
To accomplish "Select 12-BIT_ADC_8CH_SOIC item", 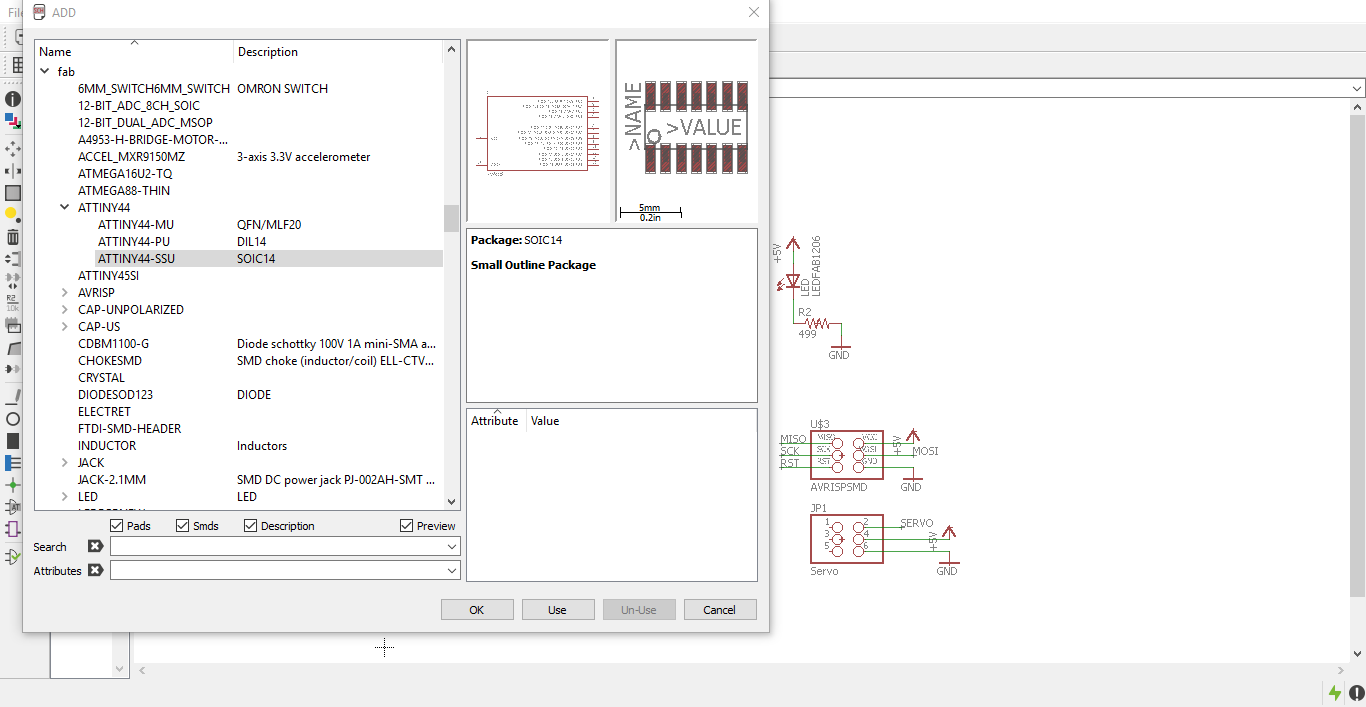I will click(x=139, y=105).
